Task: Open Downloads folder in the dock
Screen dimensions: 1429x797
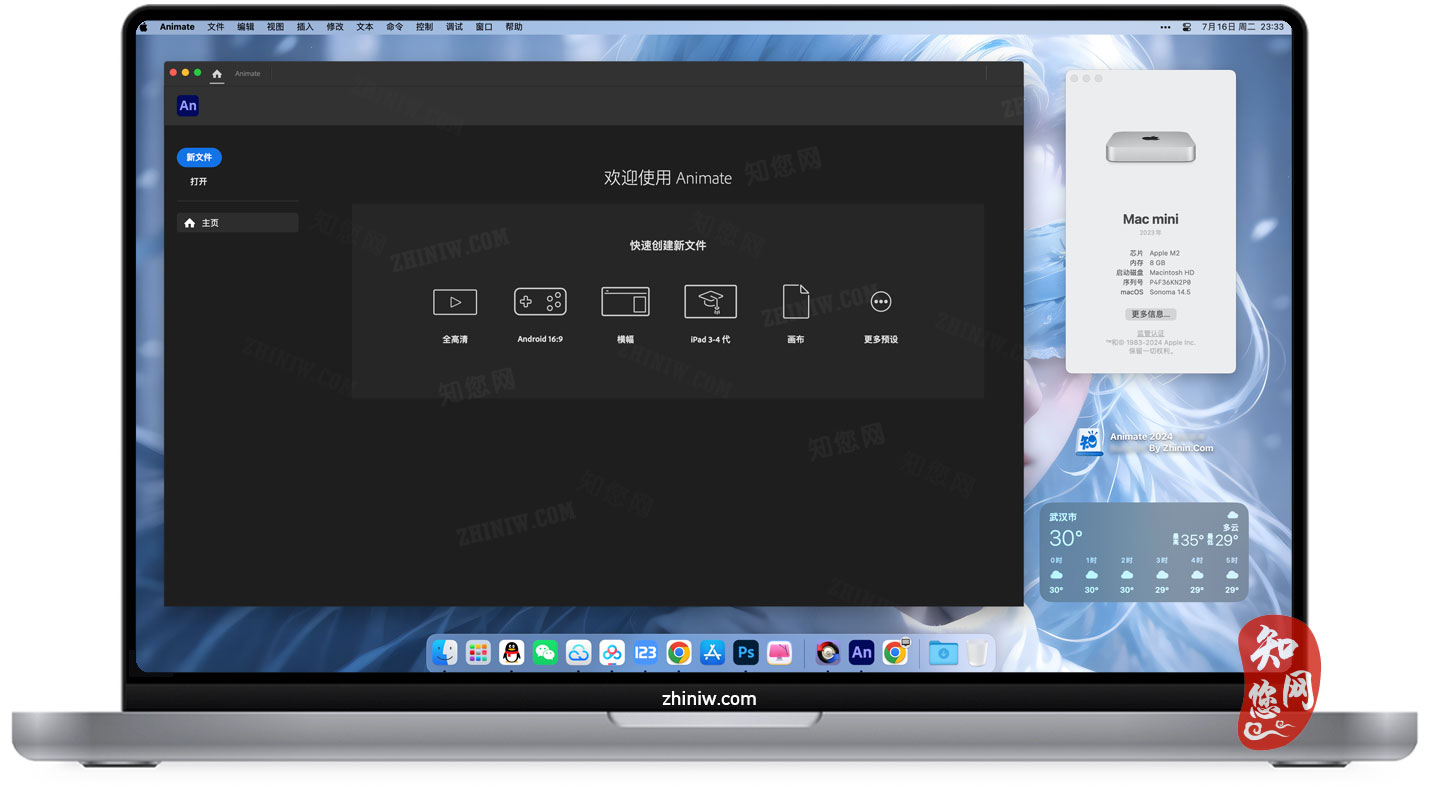Action: point(943,653)
